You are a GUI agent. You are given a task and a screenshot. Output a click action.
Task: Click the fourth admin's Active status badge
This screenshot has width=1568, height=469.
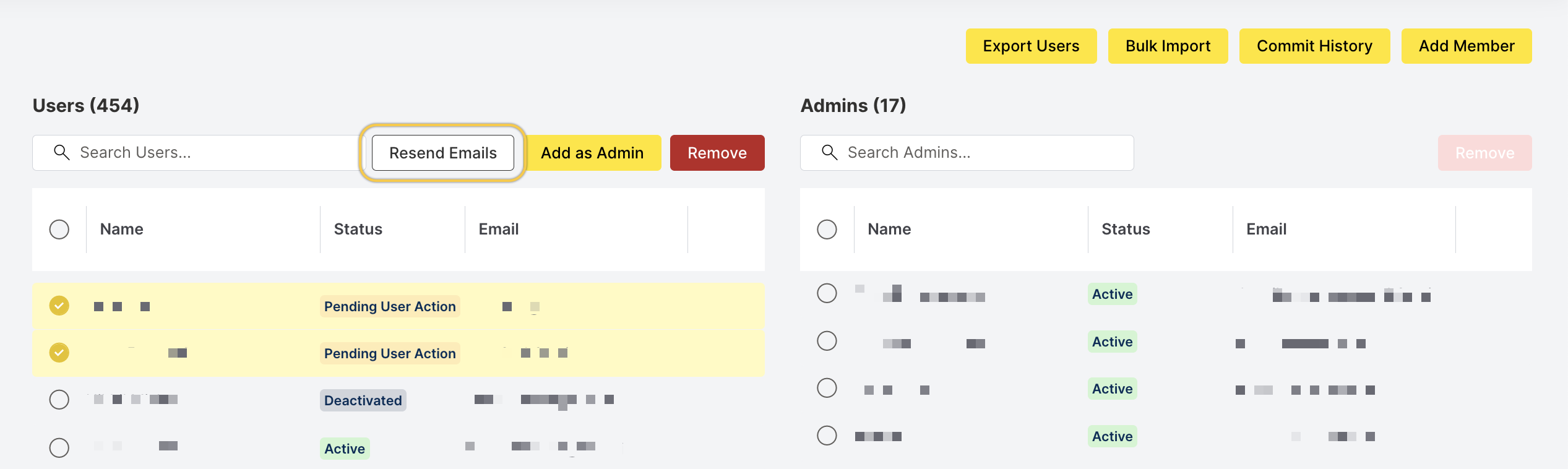click(1112, 436)
